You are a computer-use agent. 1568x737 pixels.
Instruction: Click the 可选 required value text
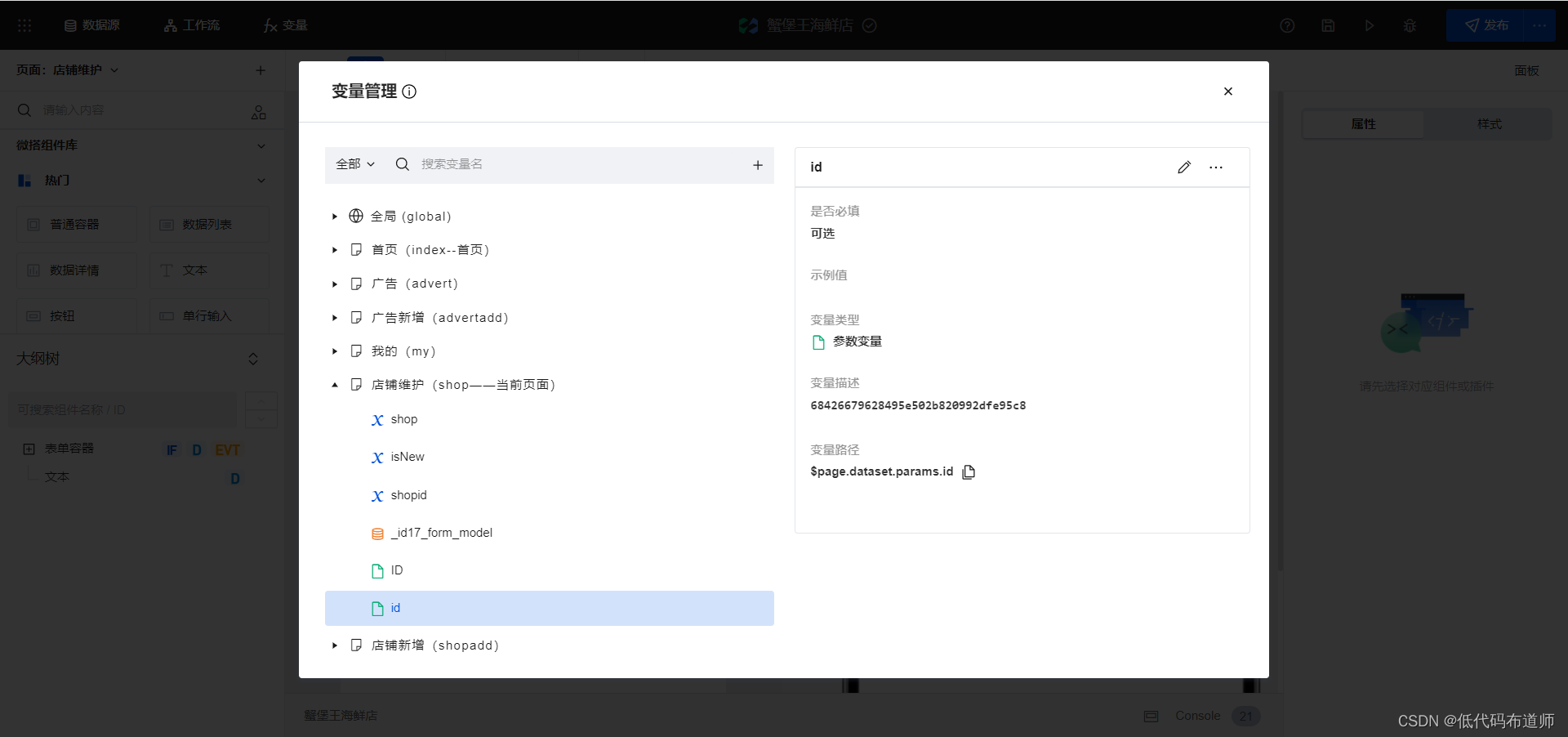(822, 234)
